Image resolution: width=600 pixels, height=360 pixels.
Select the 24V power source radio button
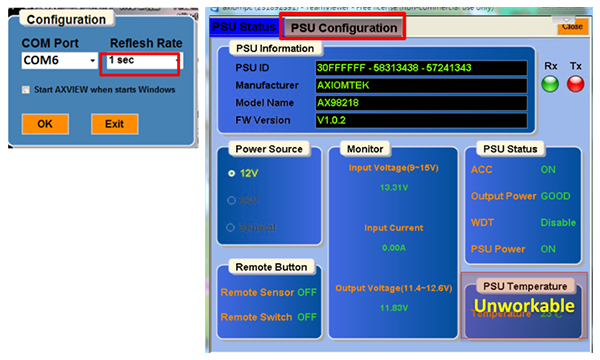tap(231, 200)
